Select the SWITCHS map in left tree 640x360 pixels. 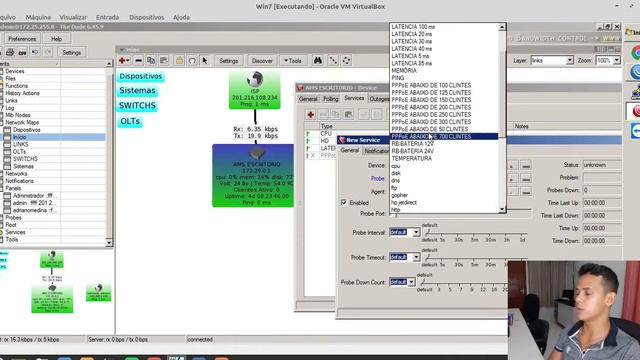click(x=25, y=159)
